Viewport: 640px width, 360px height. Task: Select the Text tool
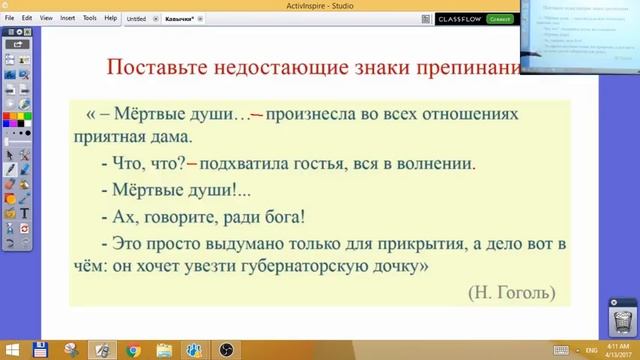point(24,213)
